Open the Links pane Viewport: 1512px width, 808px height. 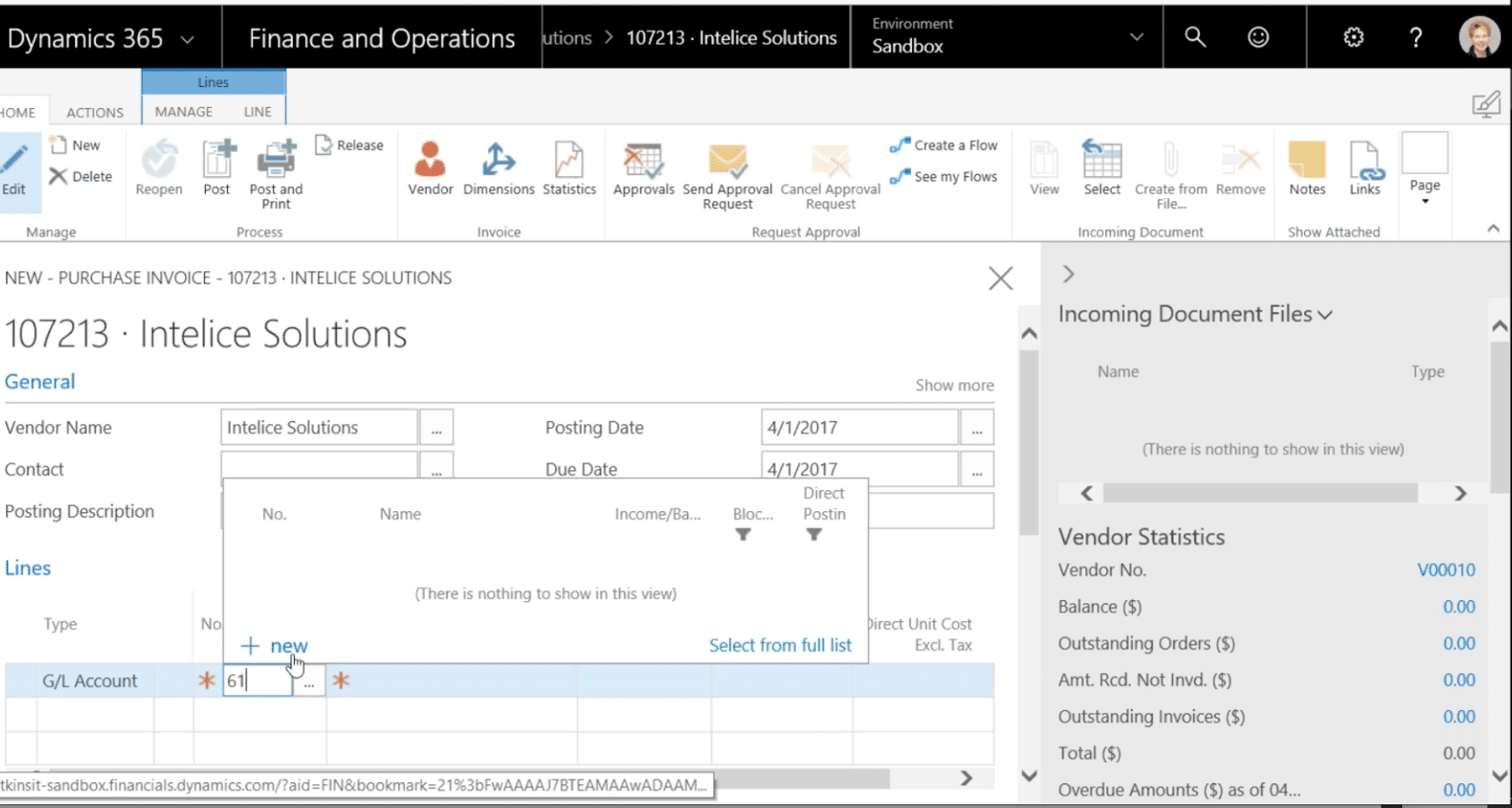[x=1365, y=168]
